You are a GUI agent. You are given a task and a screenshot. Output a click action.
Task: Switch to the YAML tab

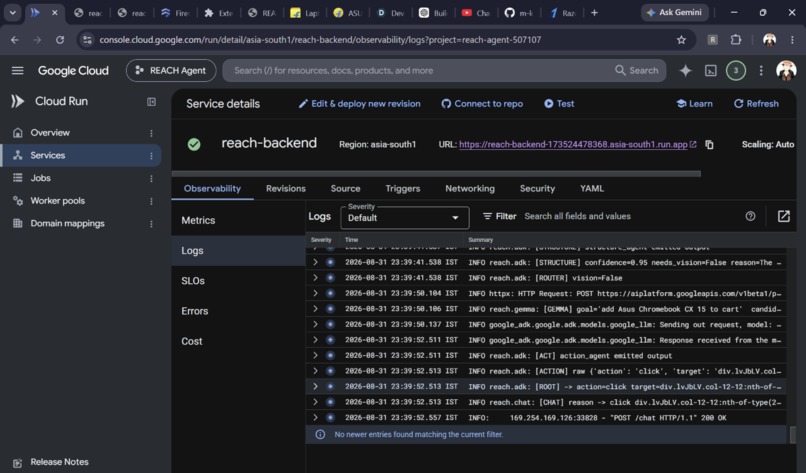[x=592, y=189]
